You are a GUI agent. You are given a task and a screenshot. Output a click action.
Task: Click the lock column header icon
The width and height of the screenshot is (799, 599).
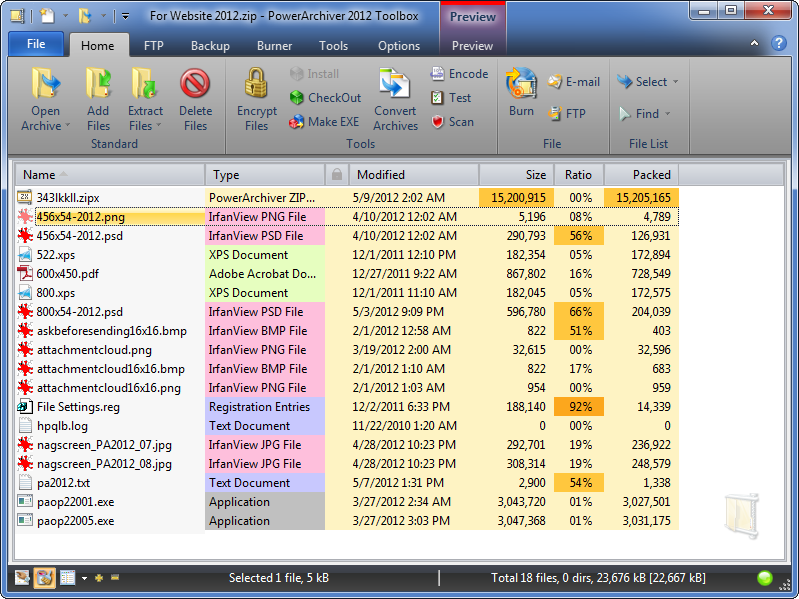[x=336, y=175]
